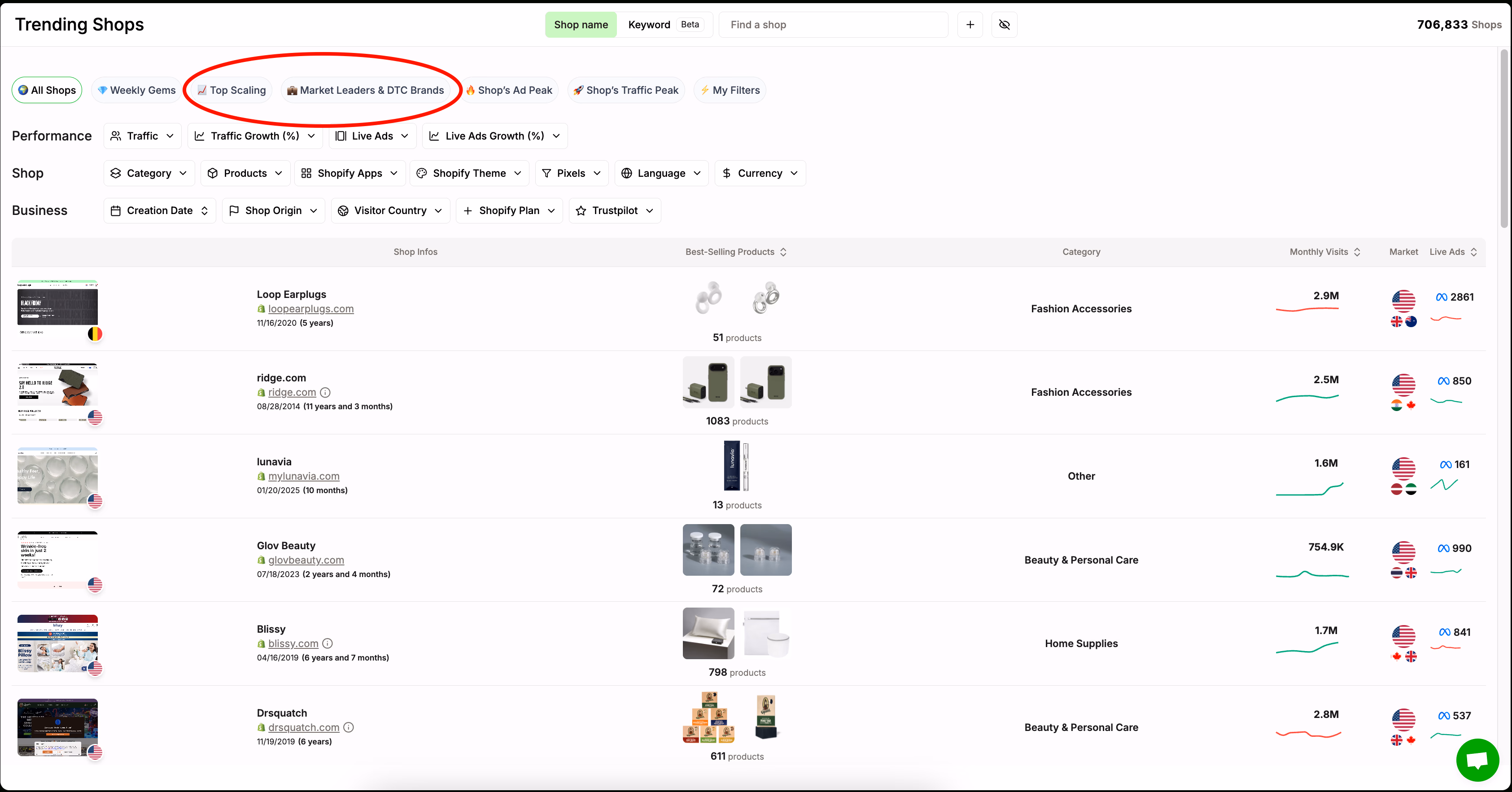This screenshot has width=1512, height=792.
Task: Select the Shop name search mode
Action: [x=581, y=25]
